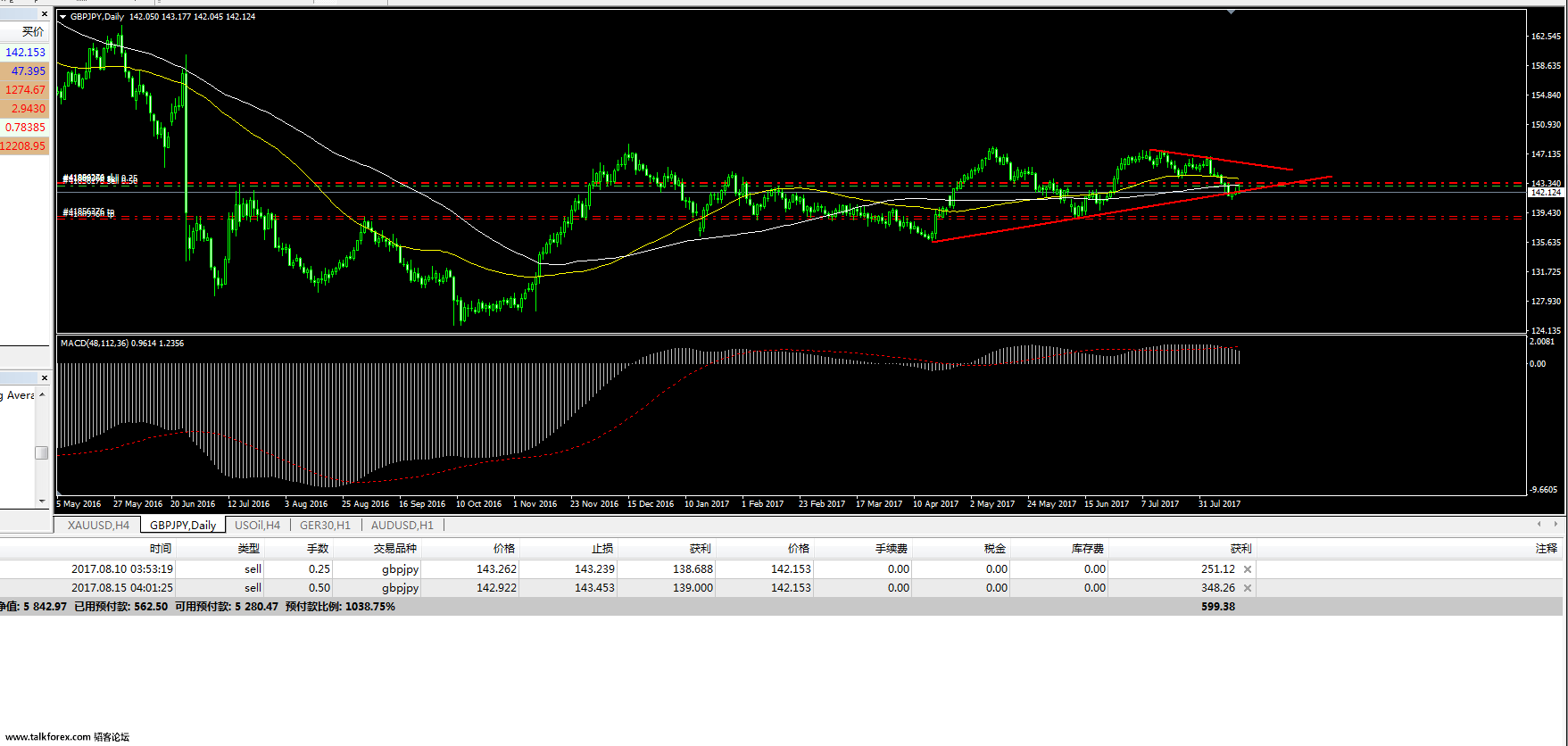Click the 已用预付款: 562.50 summary text
This screenshot has width=1568, height=746.
120,607
